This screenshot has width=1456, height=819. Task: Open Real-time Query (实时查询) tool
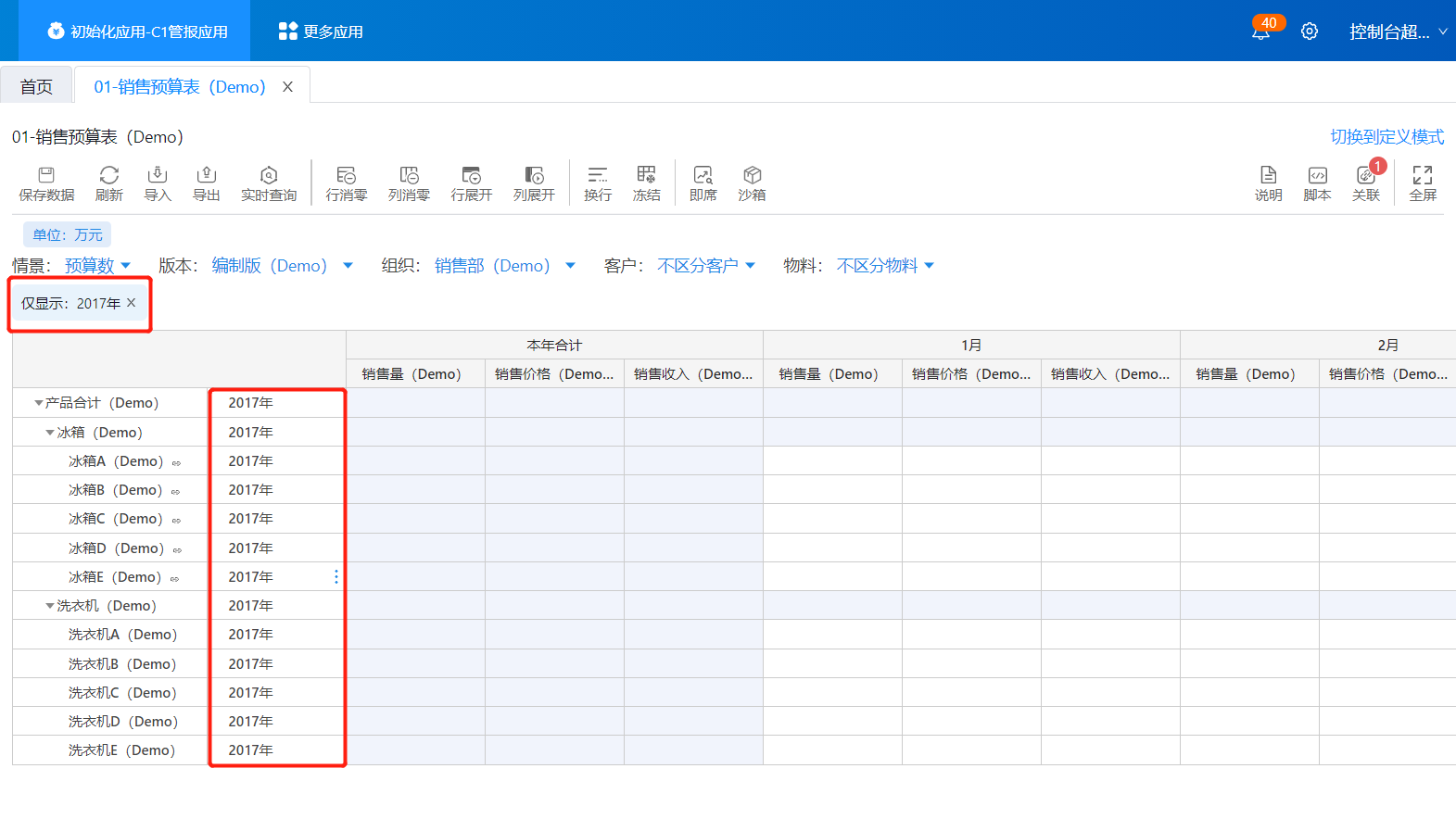coord(269,183)
